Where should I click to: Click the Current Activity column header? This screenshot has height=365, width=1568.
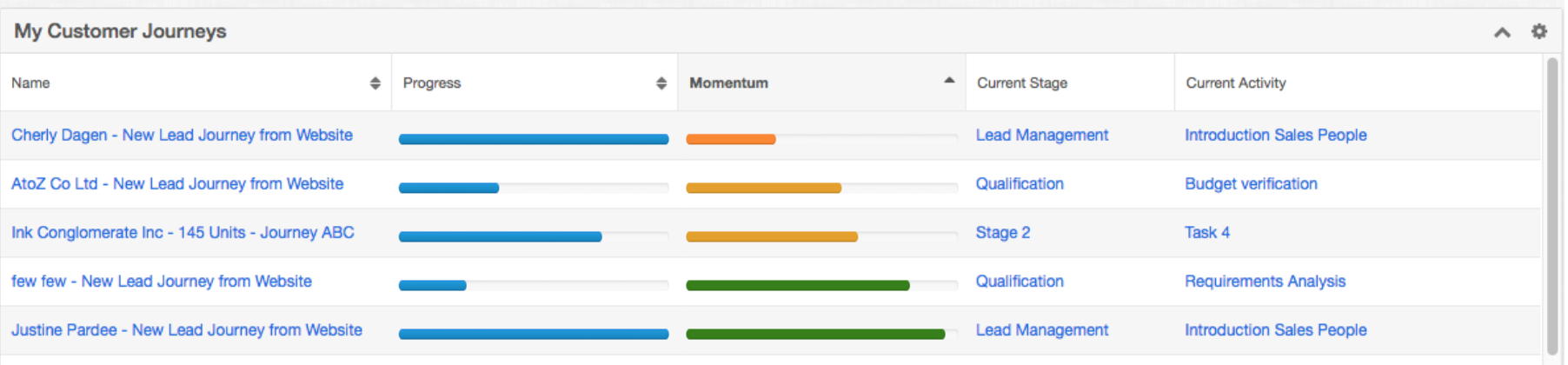pyautogui.click(x=1235, y=83)
